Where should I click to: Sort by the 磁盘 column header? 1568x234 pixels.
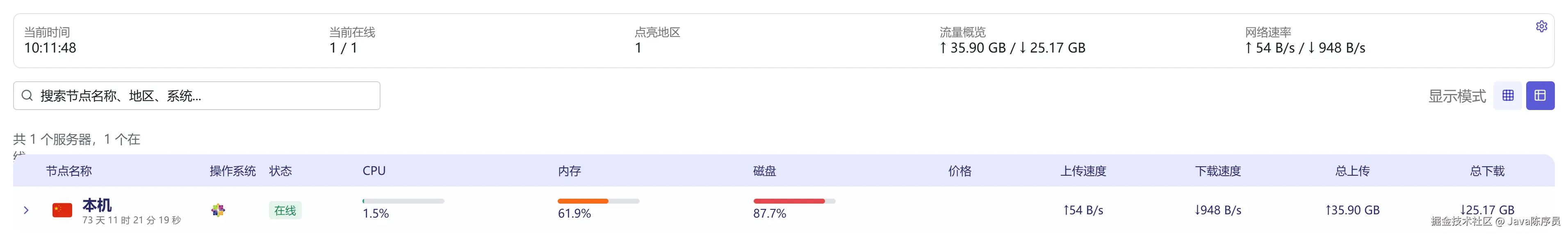pos(764,171)
